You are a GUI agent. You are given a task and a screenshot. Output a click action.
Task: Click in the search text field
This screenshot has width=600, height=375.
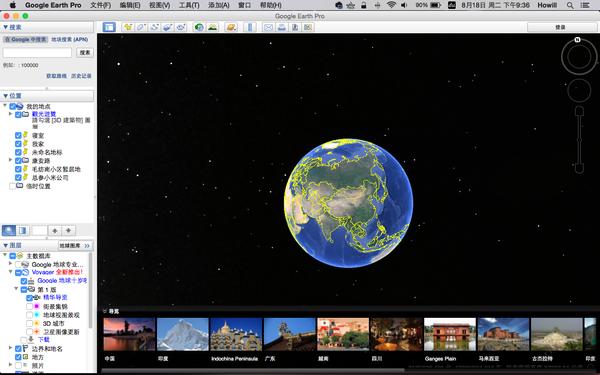(37, 52)
